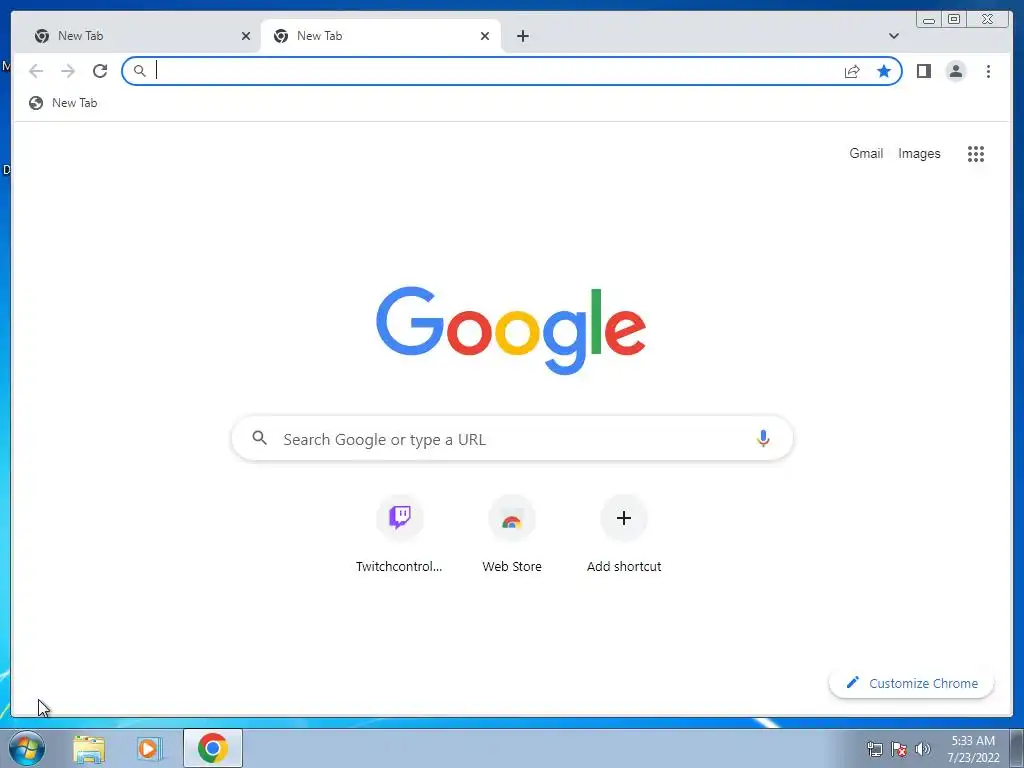Reload the current page
The image size is (1024, 768).
click(100, 71)
